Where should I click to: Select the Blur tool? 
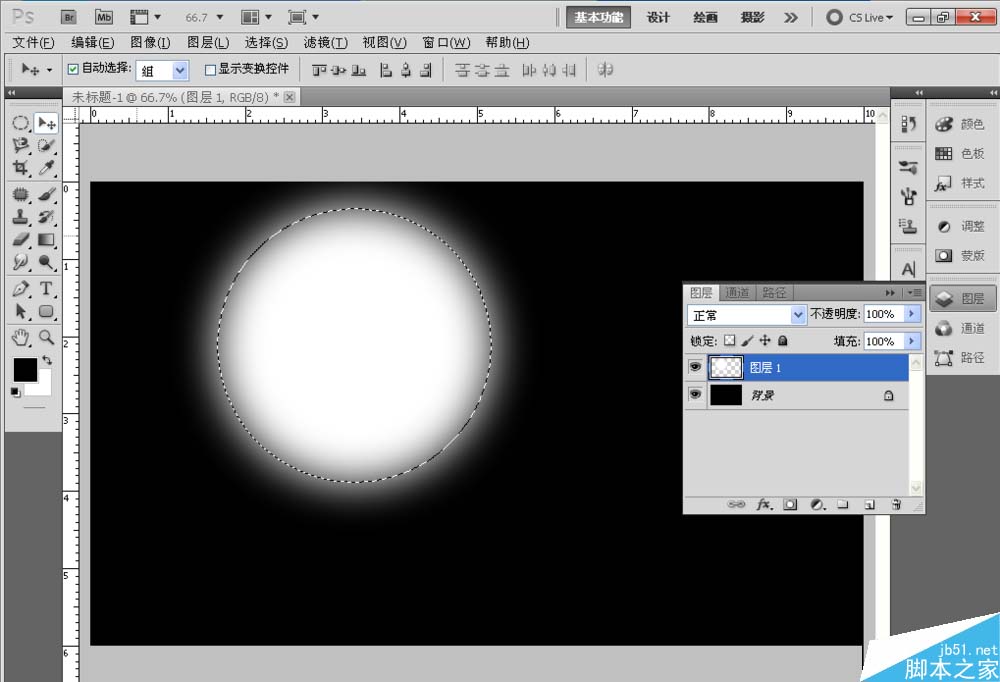(x=21, y=262)
